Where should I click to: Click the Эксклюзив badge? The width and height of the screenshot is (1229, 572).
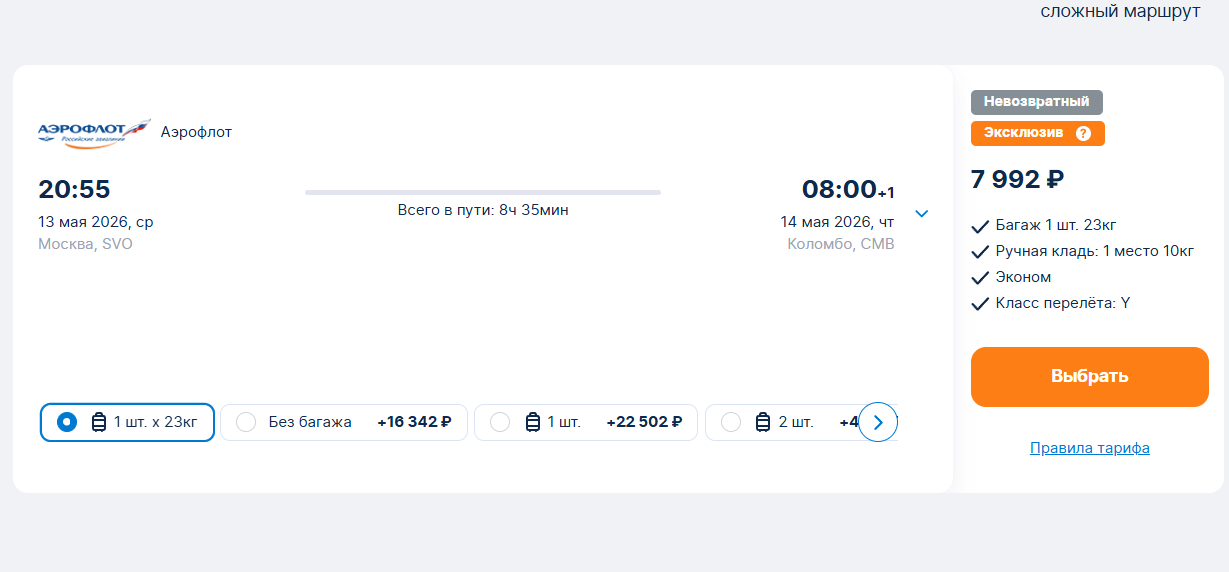pyautogui.click(x=1038, y=134)
